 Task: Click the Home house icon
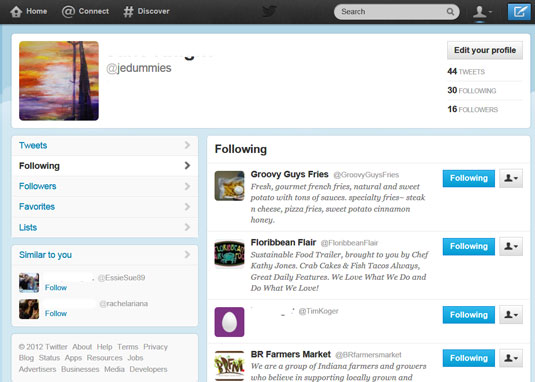tap(16, 12)
